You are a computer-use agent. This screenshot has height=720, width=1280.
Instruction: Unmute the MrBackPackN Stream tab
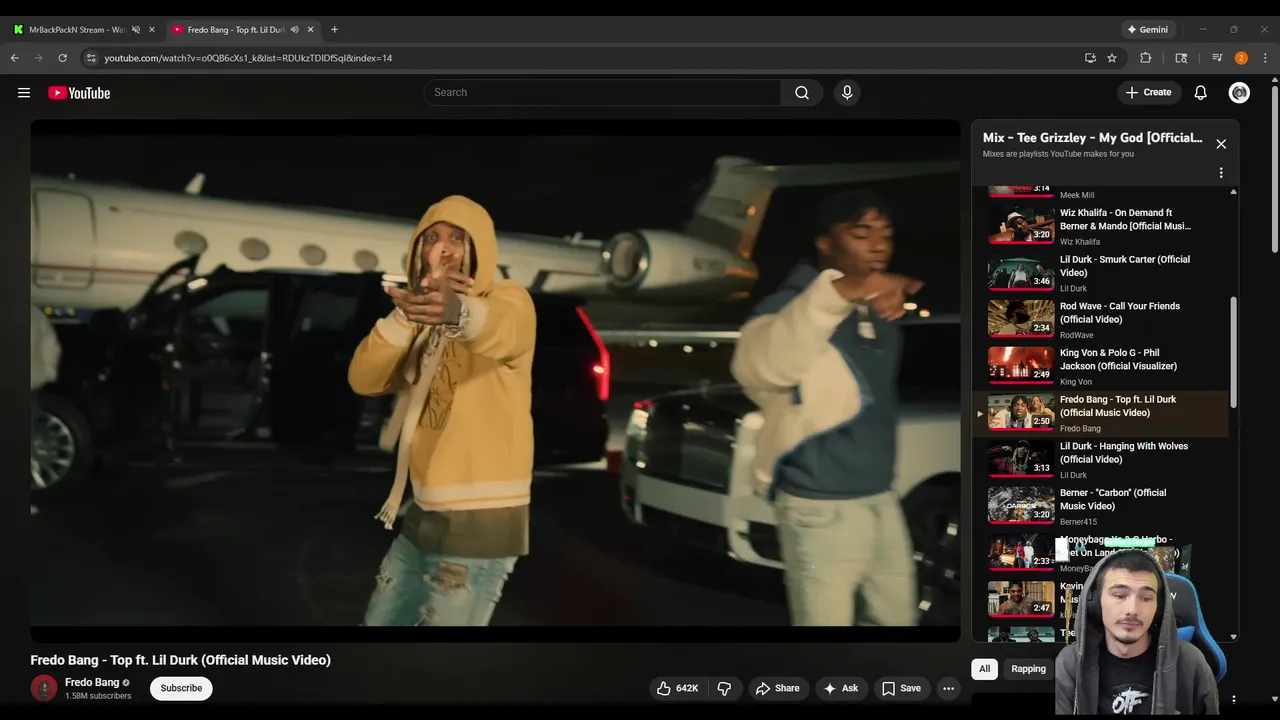point(136,29)
